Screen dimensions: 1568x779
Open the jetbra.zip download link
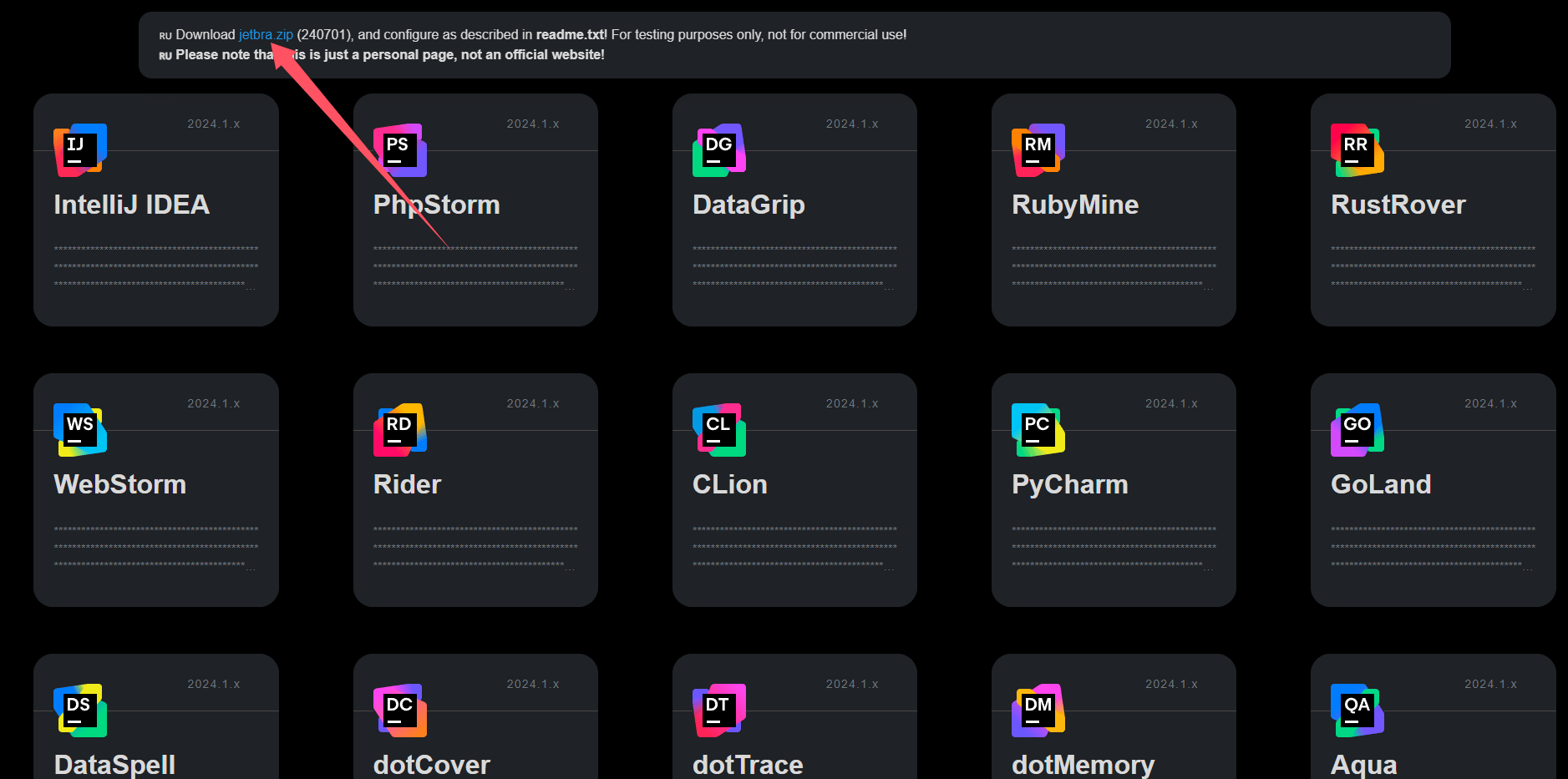[266, 34]
